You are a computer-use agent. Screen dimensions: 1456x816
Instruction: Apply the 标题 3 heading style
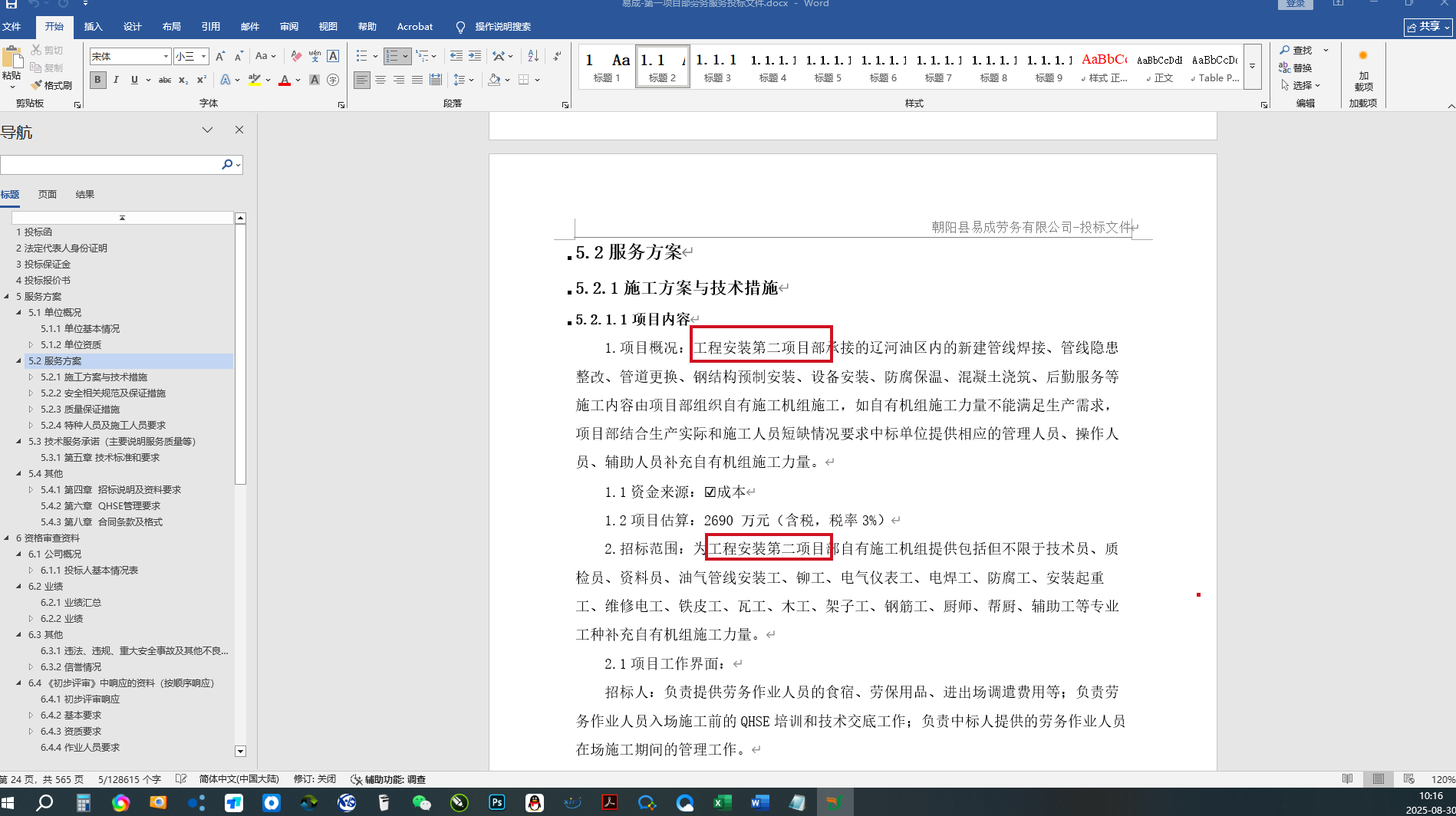717,67
